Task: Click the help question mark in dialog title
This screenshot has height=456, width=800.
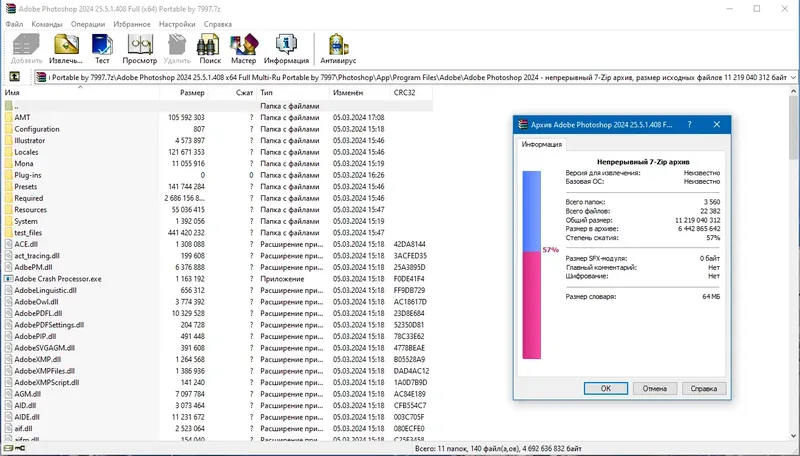Action: pos(689,124)
